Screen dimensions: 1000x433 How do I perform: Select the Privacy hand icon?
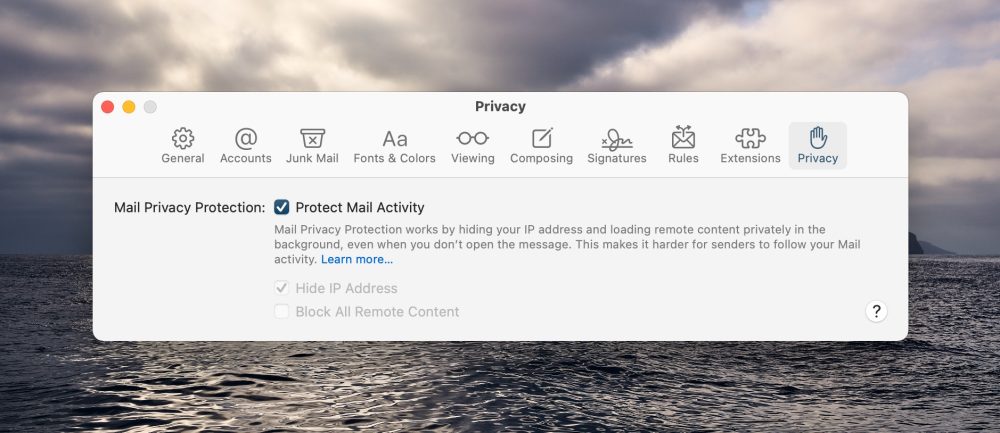click(818, 138)
